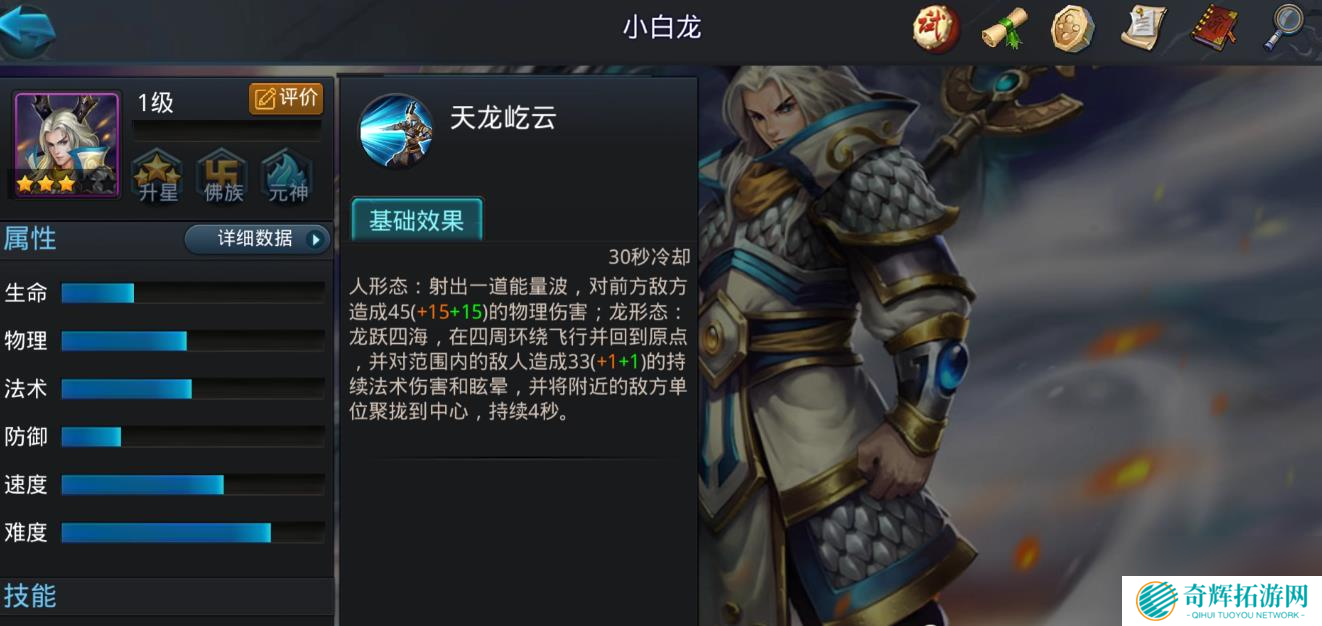The width and height of the screenshot is (1322, 626).
Task: Click the 评价 review button
Action: pos(286,98)
